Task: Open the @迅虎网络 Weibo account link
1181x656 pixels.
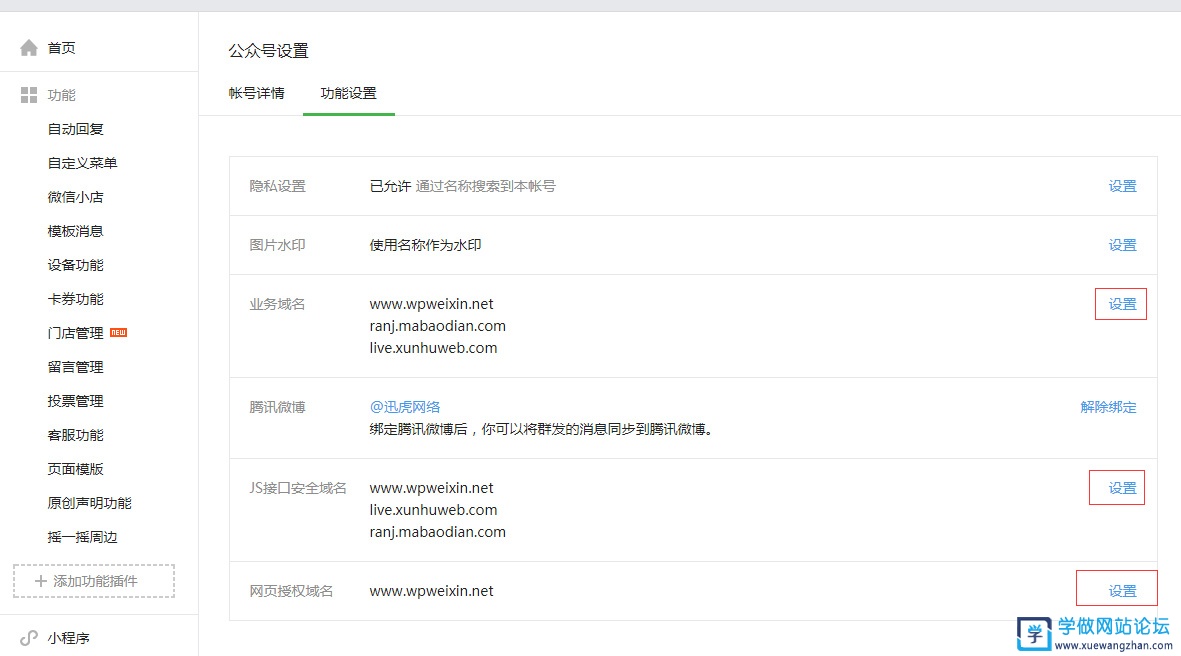Action: (x=404, y=407)
